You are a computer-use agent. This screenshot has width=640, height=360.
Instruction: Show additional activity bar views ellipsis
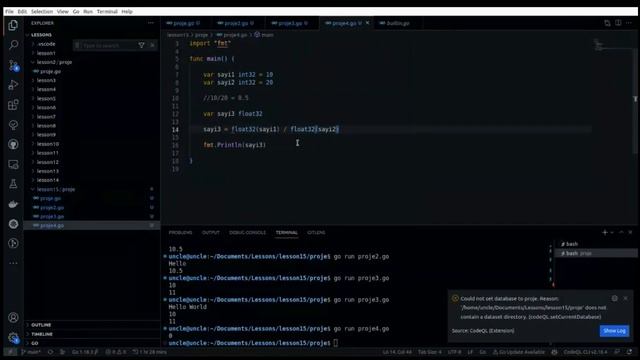[x=13, y=263]
